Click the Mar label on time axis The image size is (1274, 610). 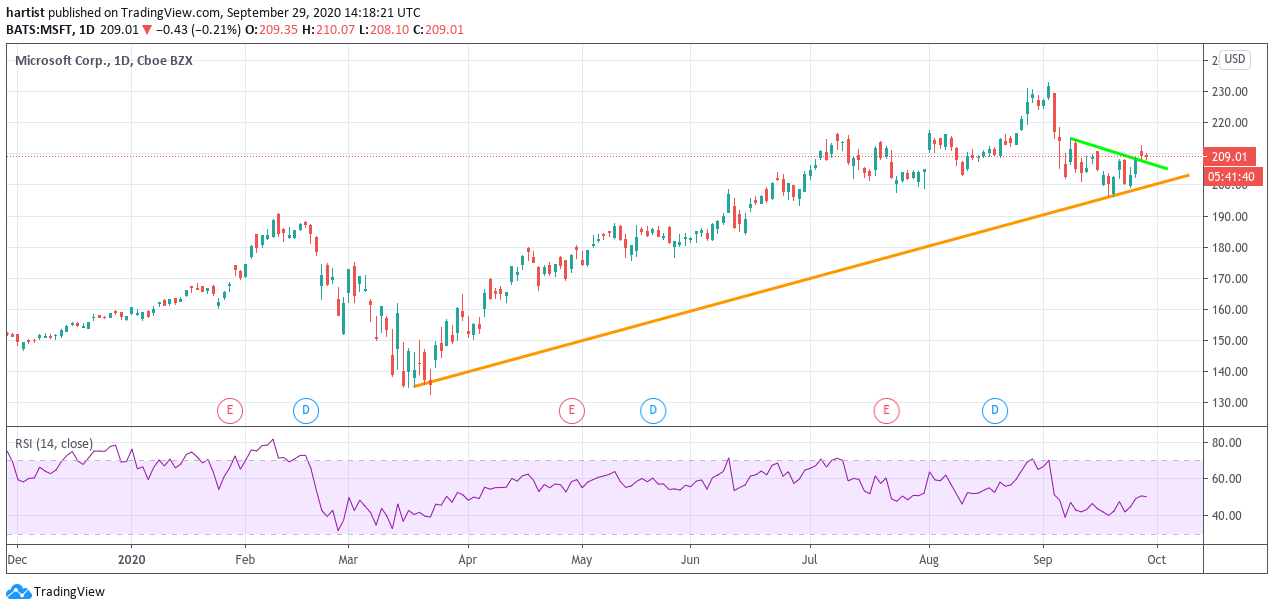[347, 560]
